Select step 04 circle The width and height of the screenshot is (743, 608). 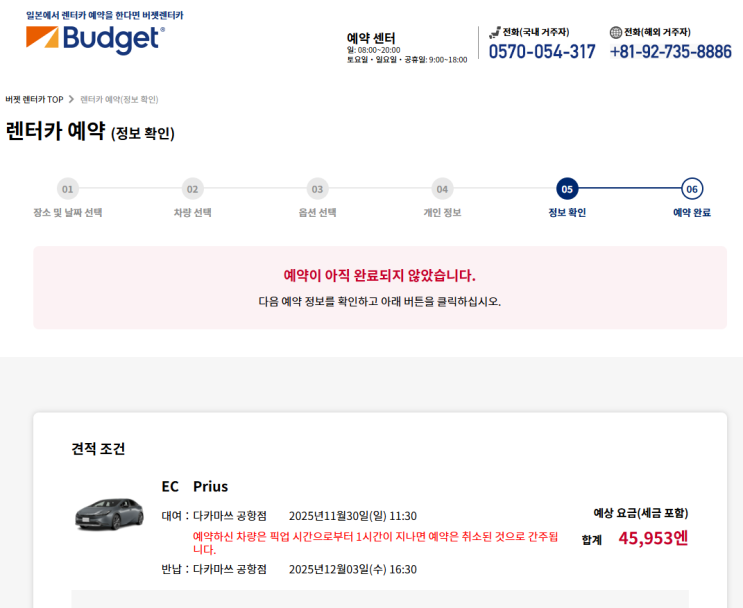pyautogui.click(x=442, y=189)
